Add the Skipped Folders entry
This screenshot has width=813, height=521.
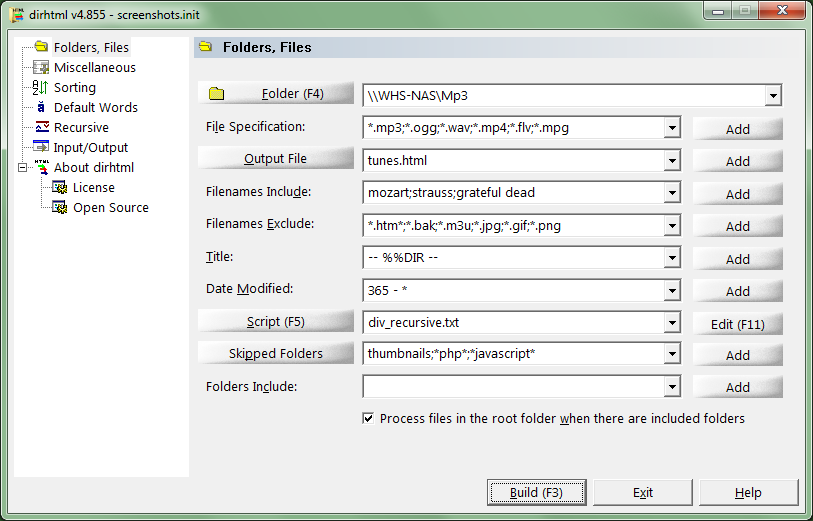click(738, 355)
